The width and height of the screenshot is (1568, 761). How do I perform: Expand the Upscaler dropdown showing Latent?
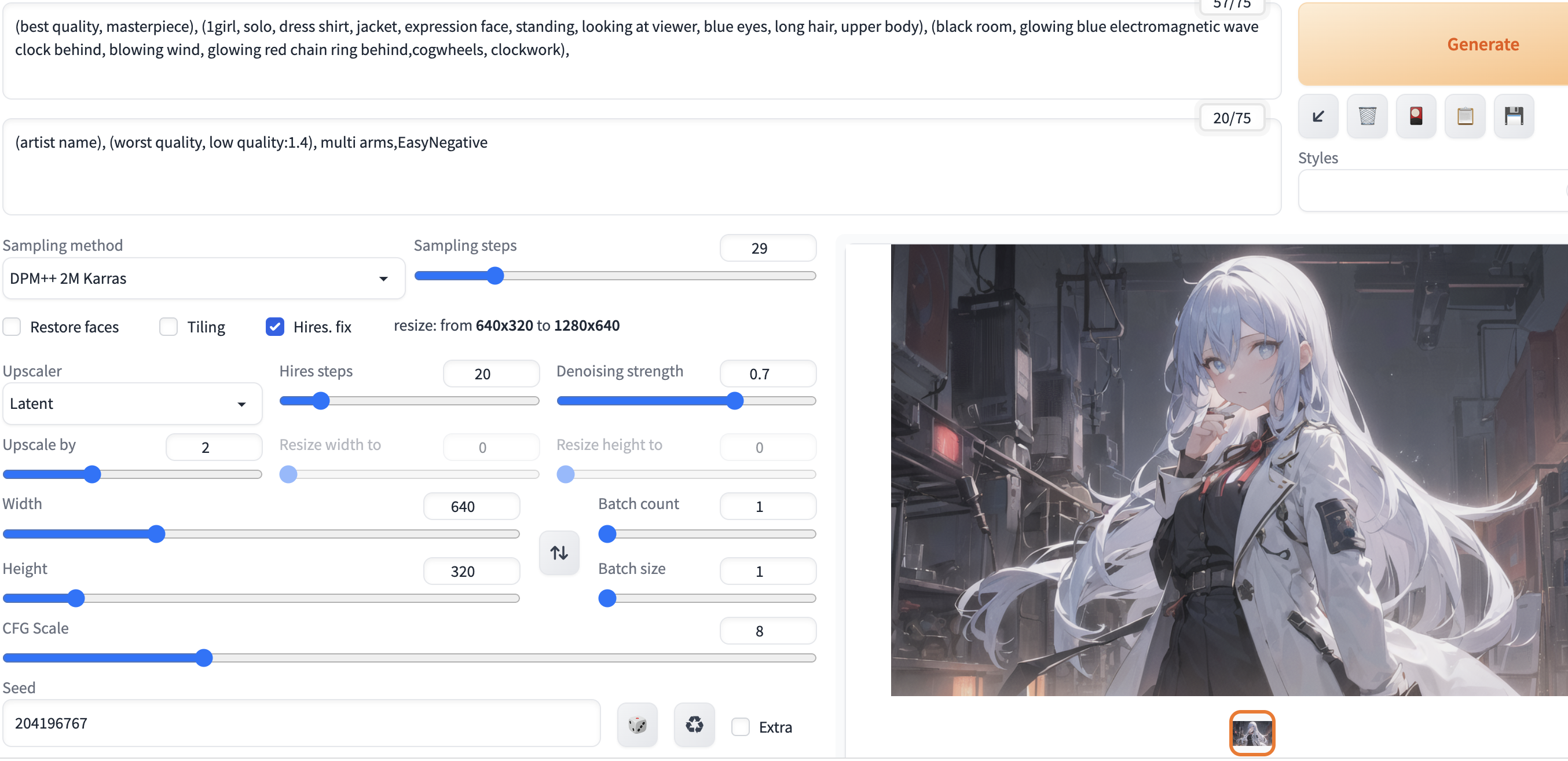tap(132, 404)
